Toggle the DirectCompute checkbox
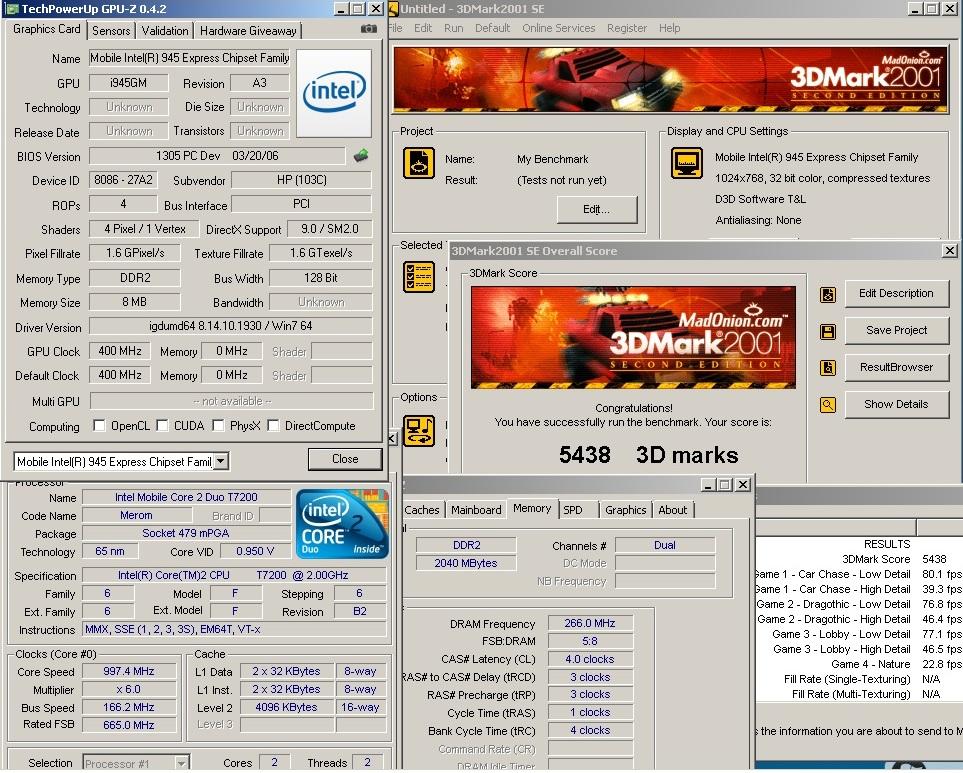This screenshot has height=773, width=963. coord(273,425)
